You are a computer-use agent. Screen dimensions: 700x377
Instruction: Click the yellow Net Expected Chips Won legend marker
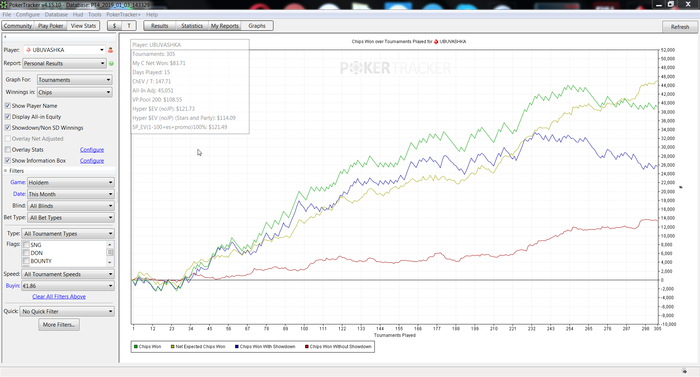pos(172,347)
